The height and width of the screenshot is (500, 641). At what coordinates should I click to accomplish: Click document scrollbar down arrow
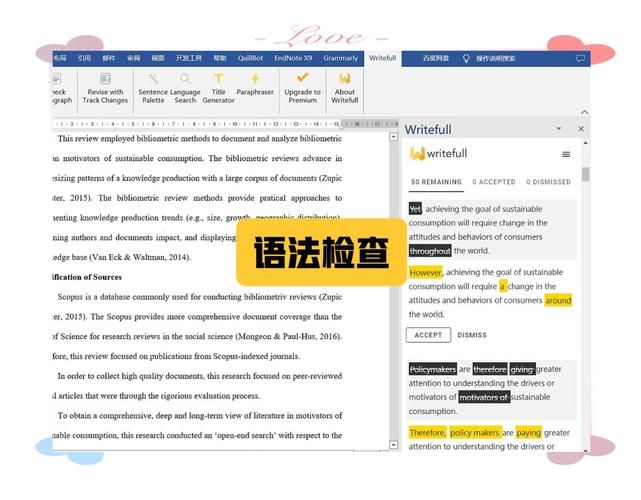pos(394,444)
